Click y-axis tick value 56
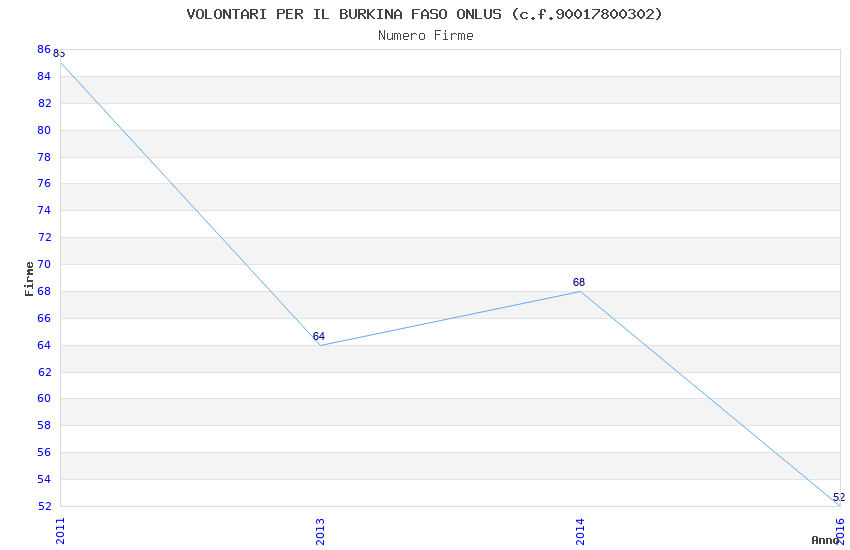Image resolution: width=850 pixels, height=550 pixels. click(44, 452)
